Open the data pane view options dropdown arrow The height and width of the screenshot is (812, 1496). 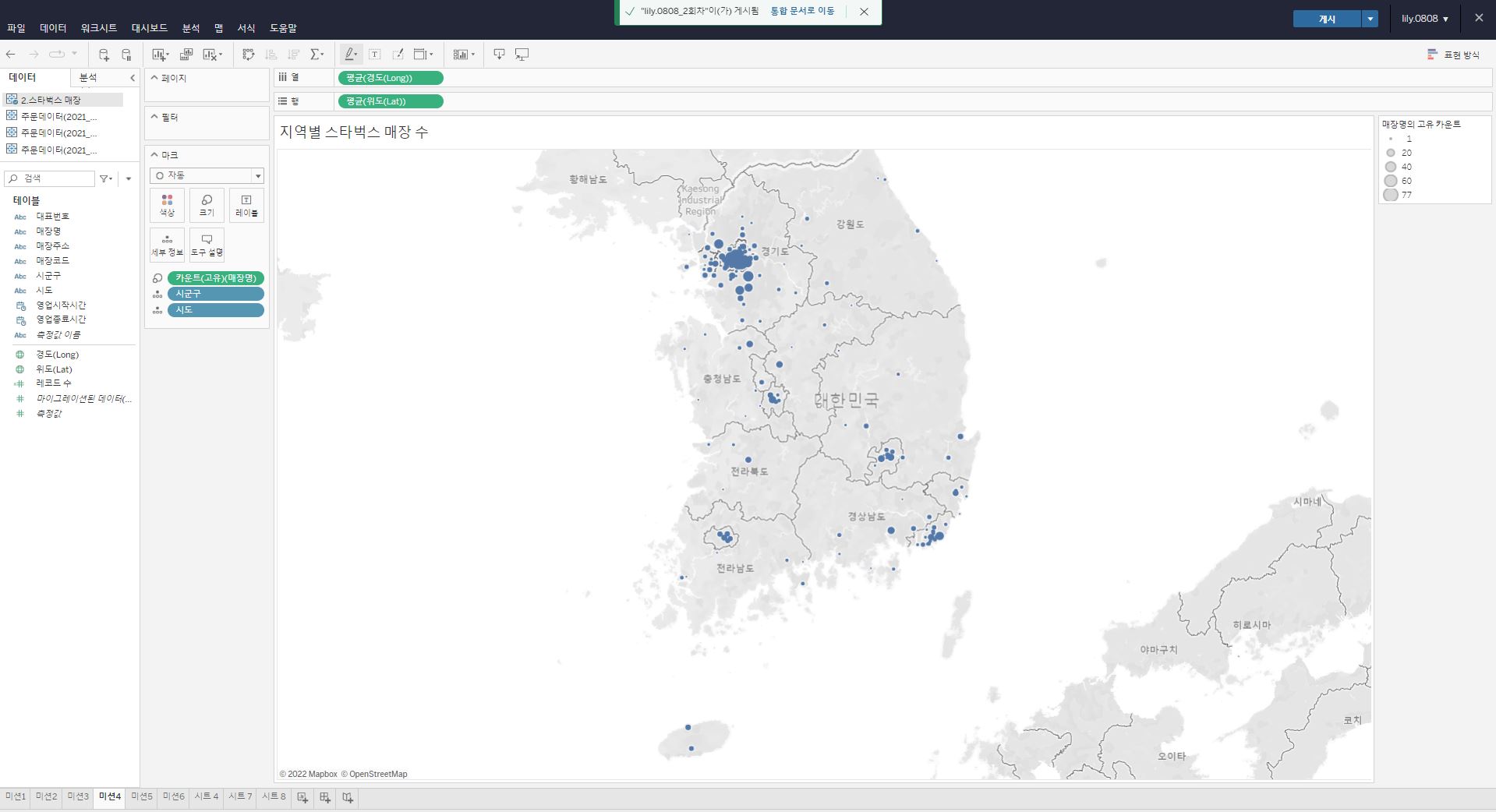(129, 178)
